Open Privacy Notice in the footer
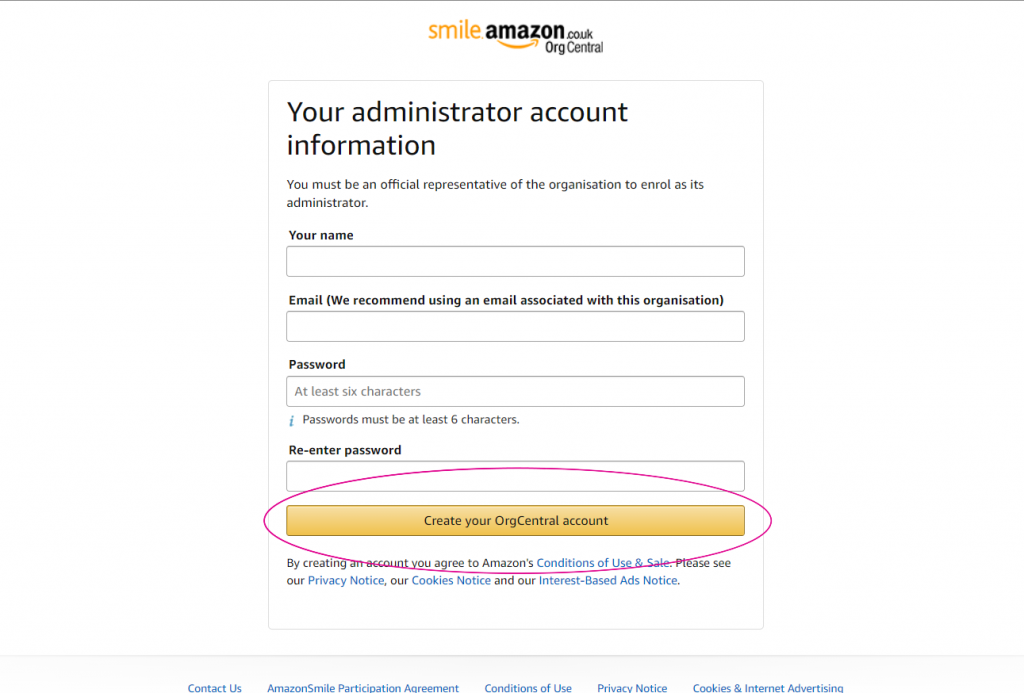The image size is (1024, 693). 632,687
